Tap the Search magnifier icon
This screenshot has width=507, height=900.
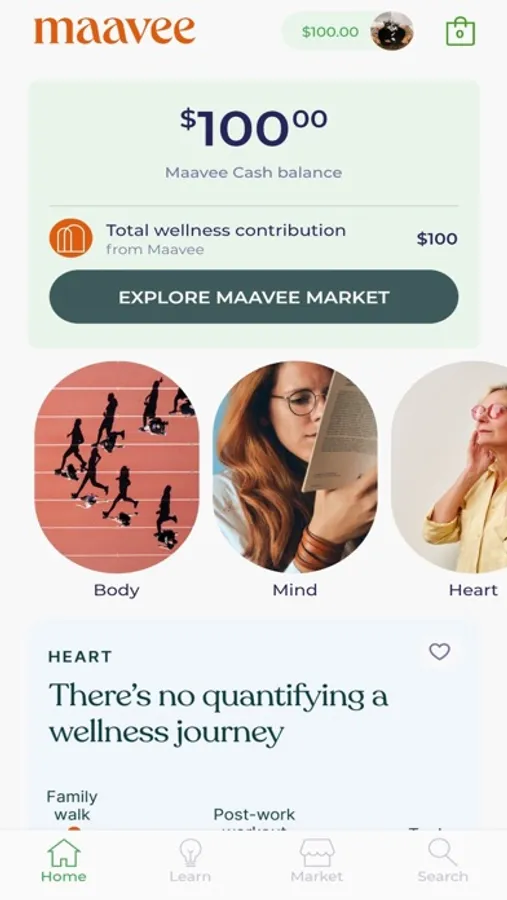click(x=443, y=853)
